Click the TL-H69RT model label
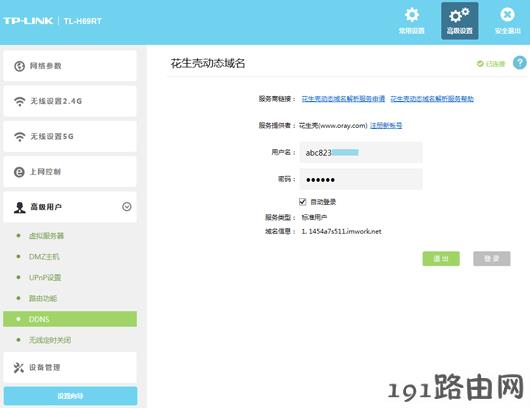 pyautogui.click(x=83, y=21)
